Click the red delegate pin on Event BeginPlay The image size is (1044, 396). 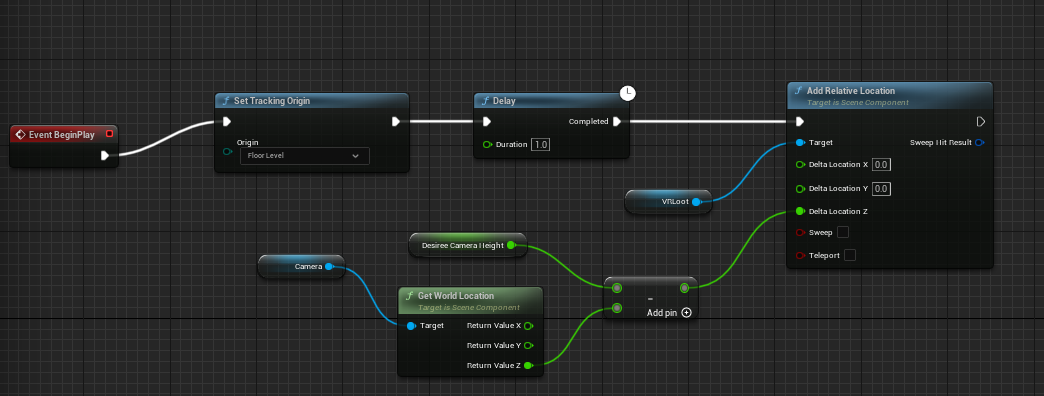[x=109, y=134]
